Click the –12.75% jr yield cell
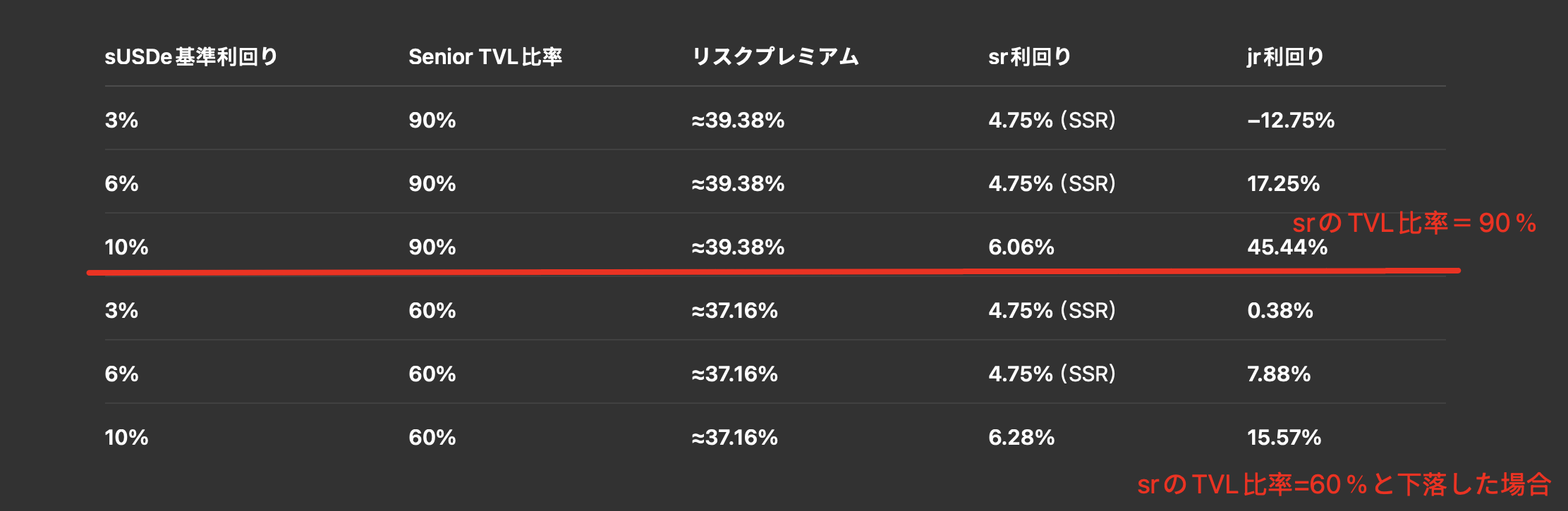The width and height of the screenshot is (1568, 511). pyautogui.click(x=1291, y=121)
